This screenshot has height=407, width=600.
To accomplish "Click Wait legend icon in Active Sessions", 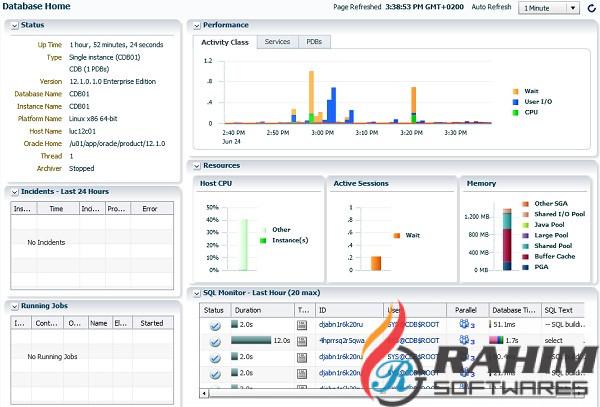I will 397,235.
